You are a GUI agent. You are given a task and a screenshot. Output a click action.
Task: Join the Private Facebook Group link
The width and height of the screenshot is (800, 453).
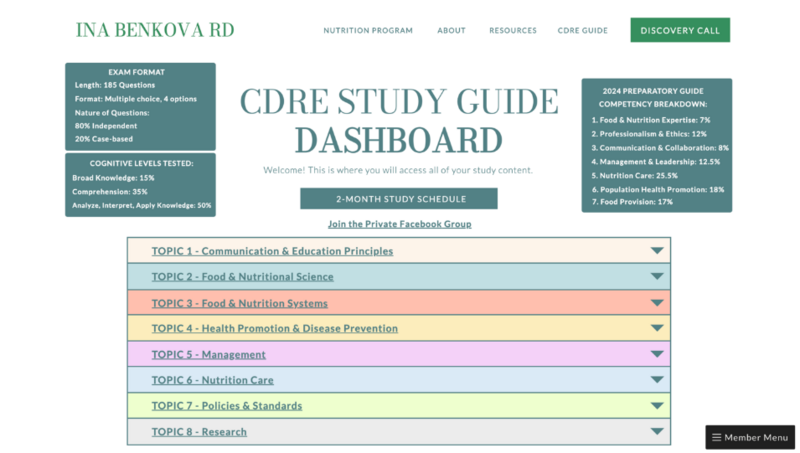(399, 224)
